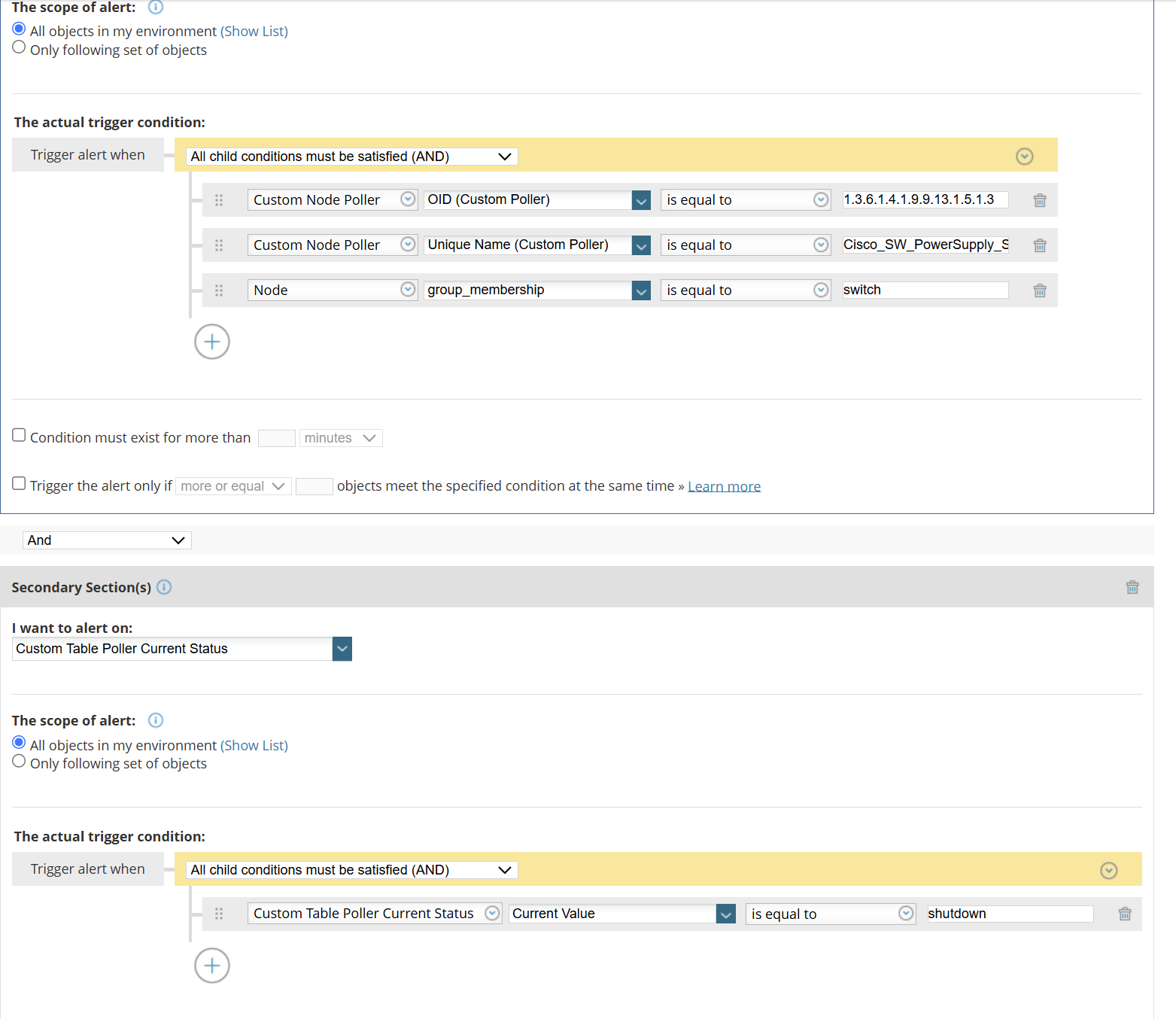Screen dimensions: 1176x1019
Task: Add a condition below the Current Value row
Action: (x=212, y=966)
